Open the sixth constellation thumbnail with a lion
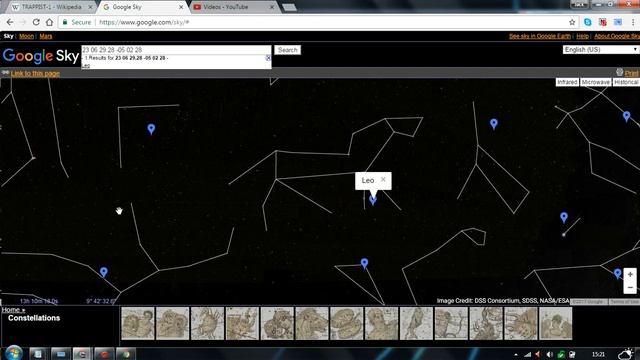Screen dimensions: 640x360 pos(312,323)
